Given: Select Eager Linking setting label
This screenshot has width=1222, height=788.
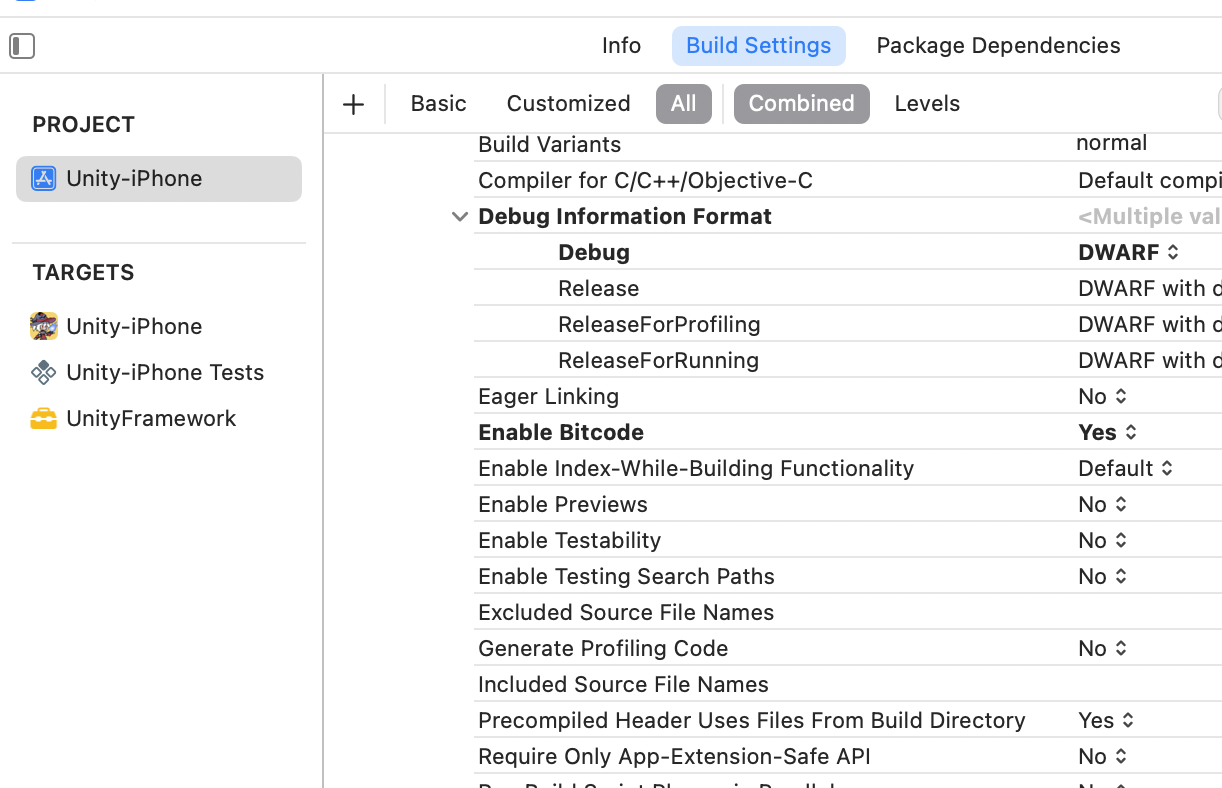Looking at the screenshot, I should 548,396.
